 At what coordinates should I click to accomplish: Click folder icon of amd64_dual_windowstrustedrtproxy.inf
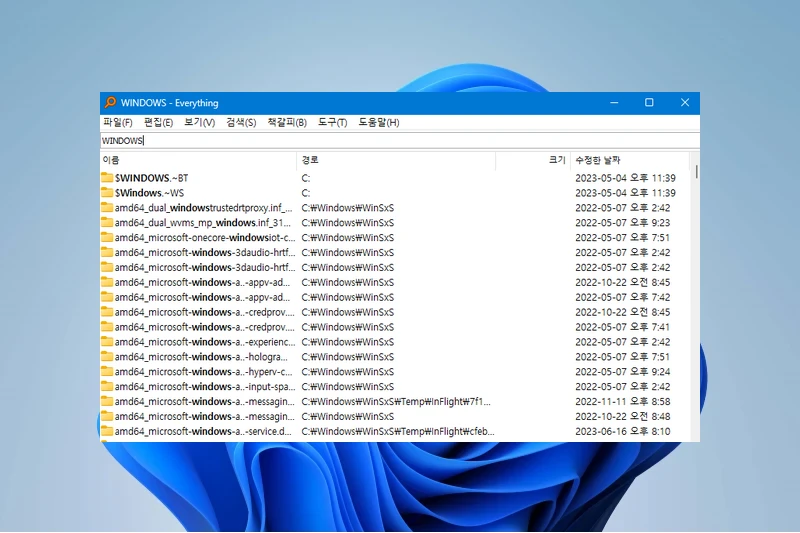tap(107, 207)
